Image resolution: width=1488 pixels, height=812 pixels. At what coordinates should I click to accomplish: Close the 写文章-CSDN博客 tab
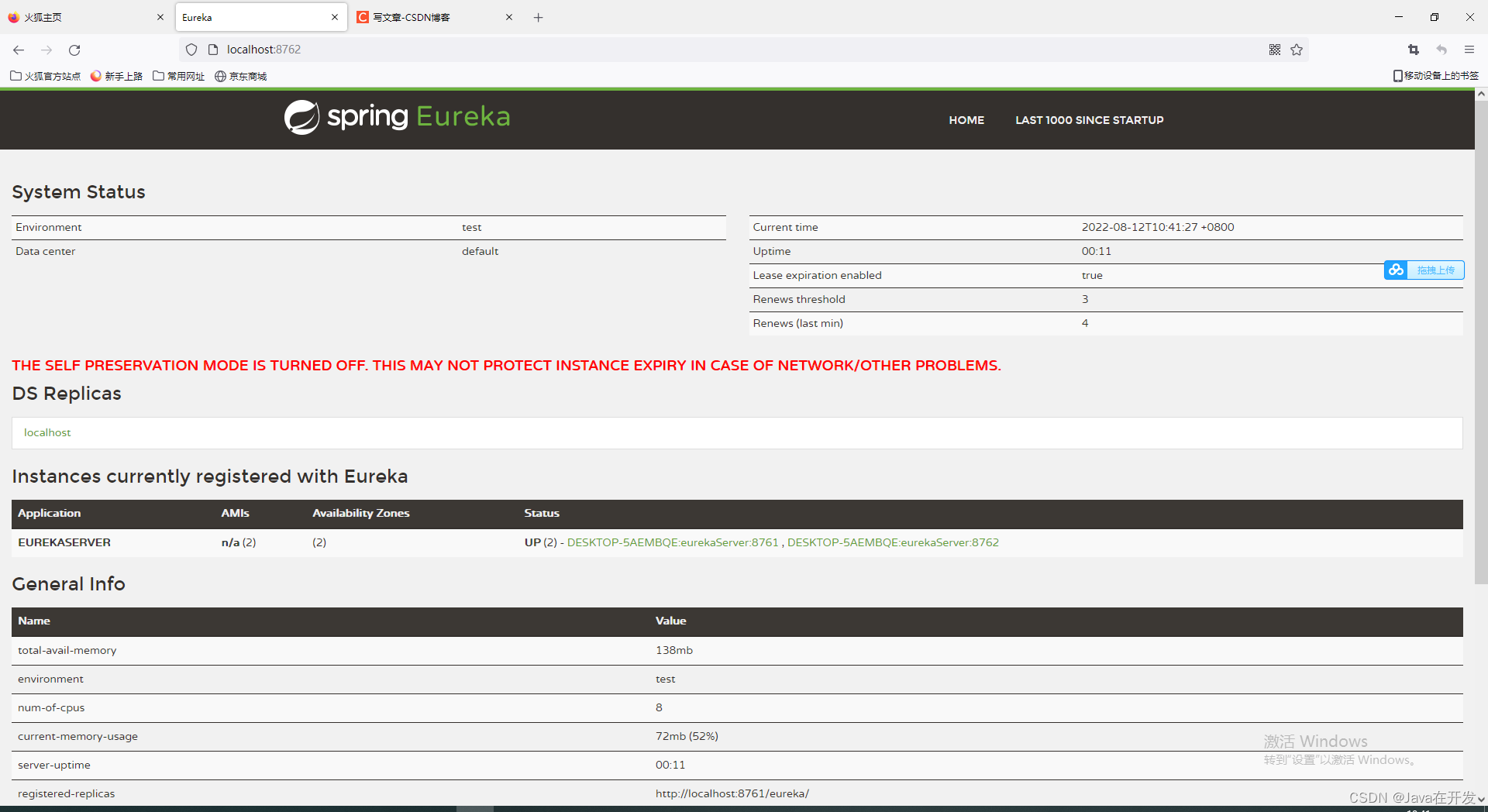coord(509,17)
